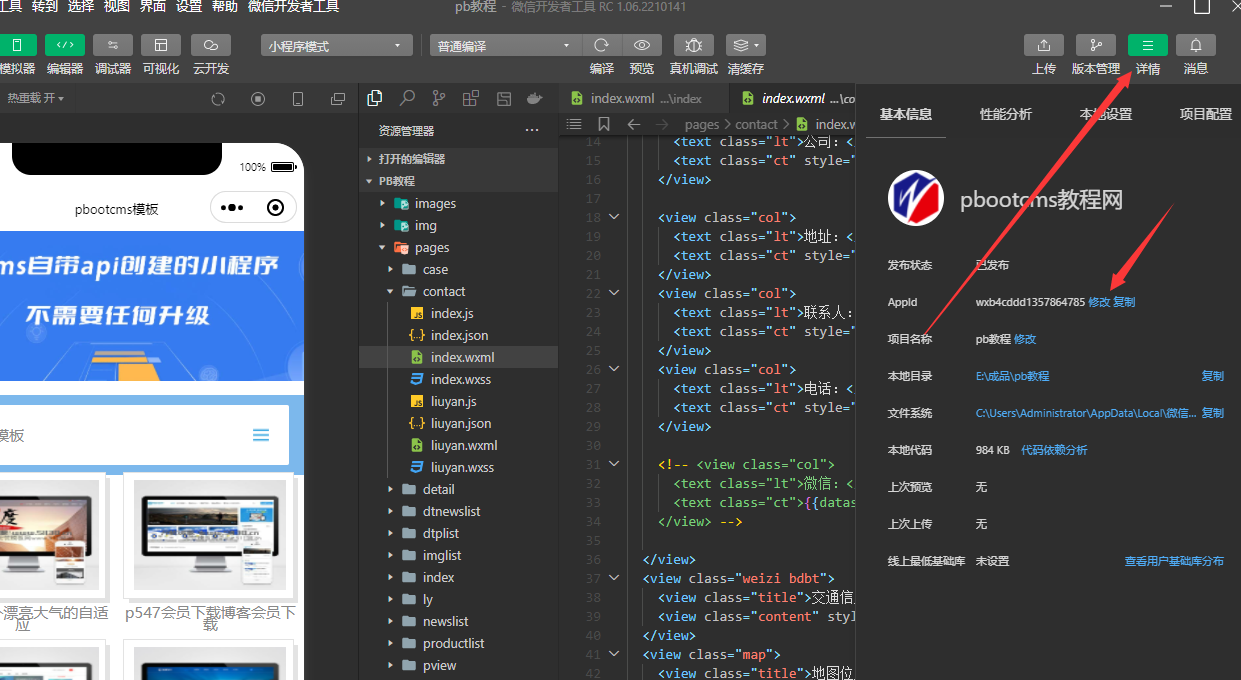The image size is (1241, 680).
Task: Open the 设置 menu
Action: tap(189, 7)
